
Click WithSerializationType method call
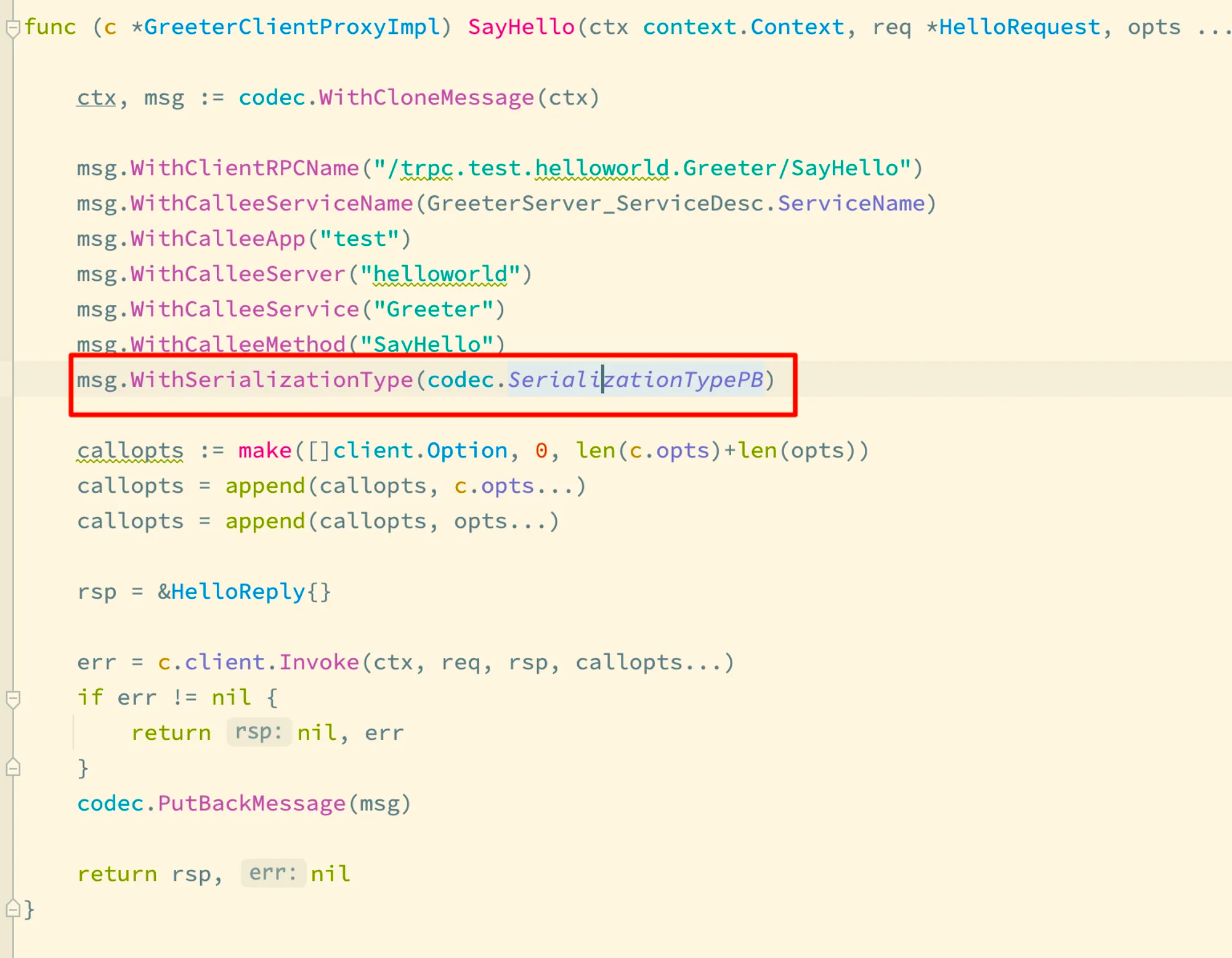pos(272,380)
